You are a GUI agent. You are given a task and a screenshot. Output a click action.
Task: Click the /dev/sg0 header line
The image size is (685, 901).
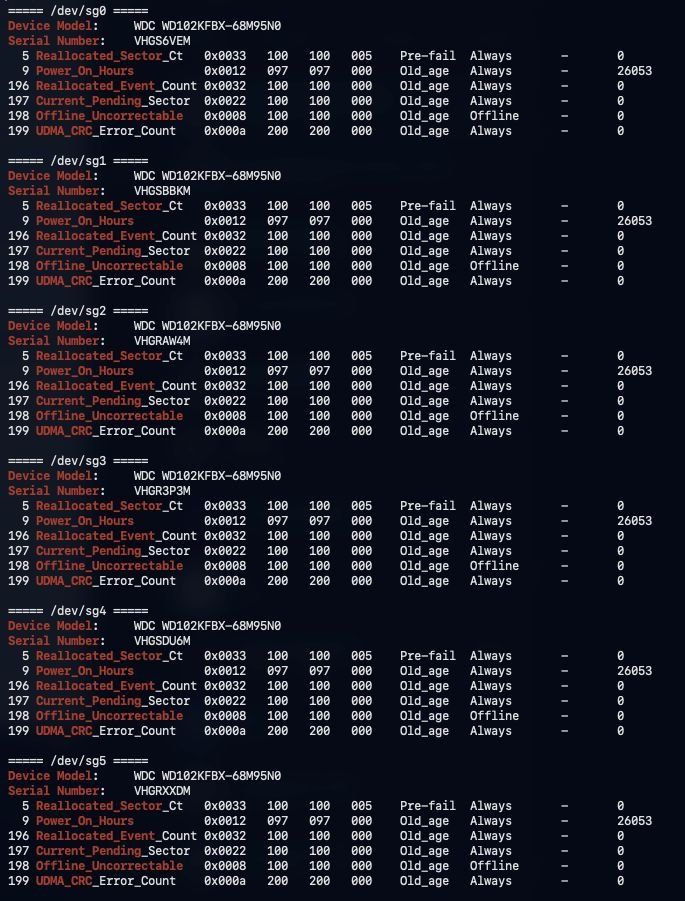78,11
